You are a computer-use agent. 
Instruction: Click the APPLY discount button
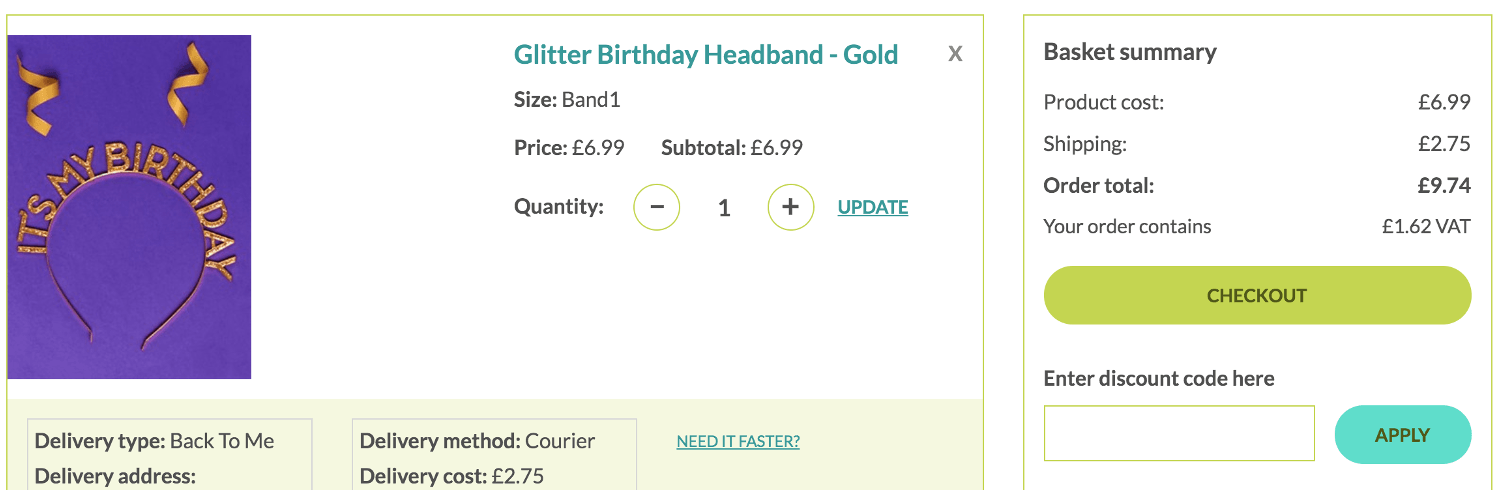pyautogui.click(x=1403, y=435)
